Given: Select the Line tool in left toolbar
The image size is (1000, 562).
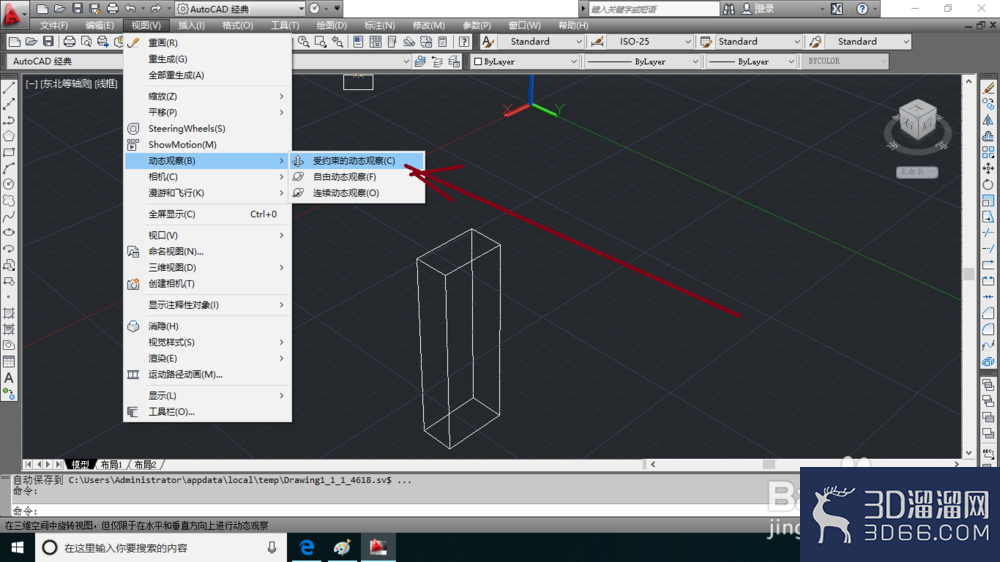Looking at the screenshot, I should tap(9, 87).
